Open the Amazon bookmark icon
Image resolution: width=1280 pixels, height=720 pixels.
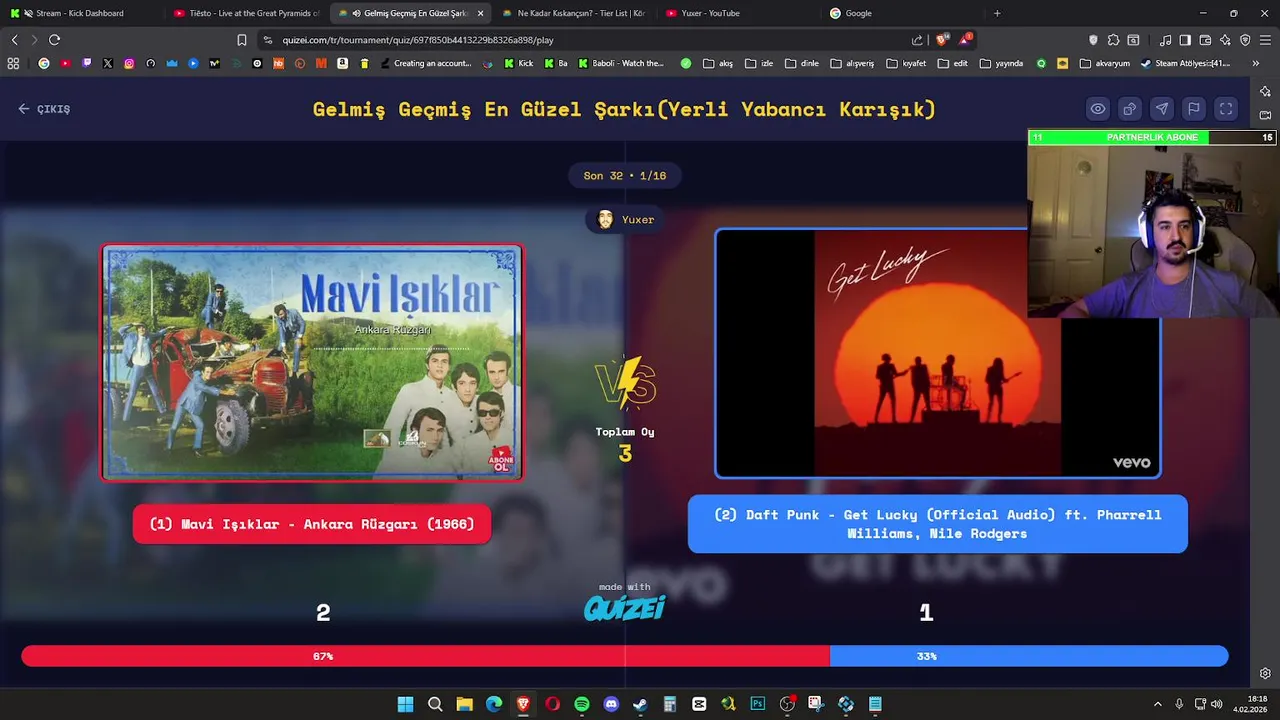point(342,63)
